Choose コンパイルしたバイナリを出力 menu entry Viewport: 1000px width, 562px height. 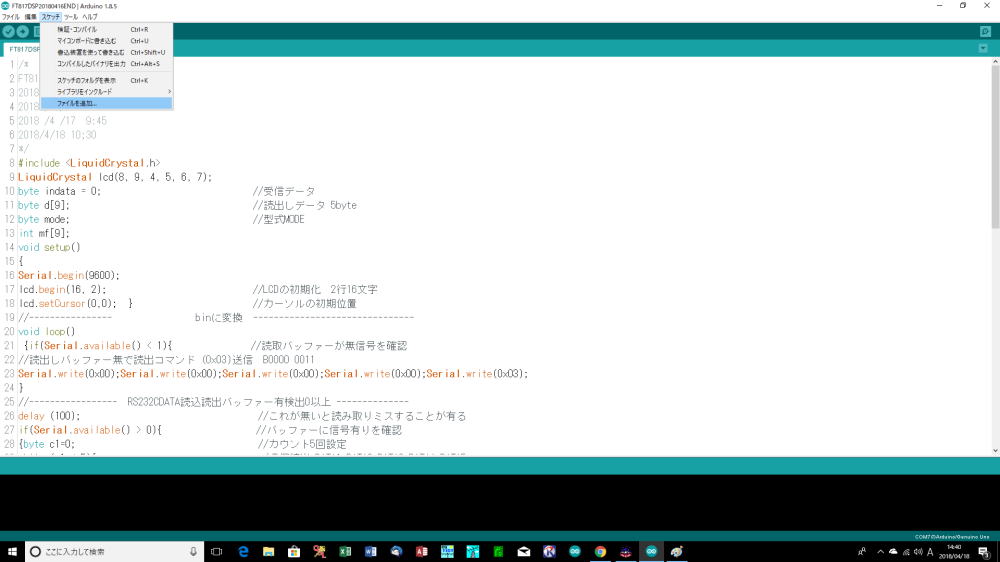click(x=107, y=64)
